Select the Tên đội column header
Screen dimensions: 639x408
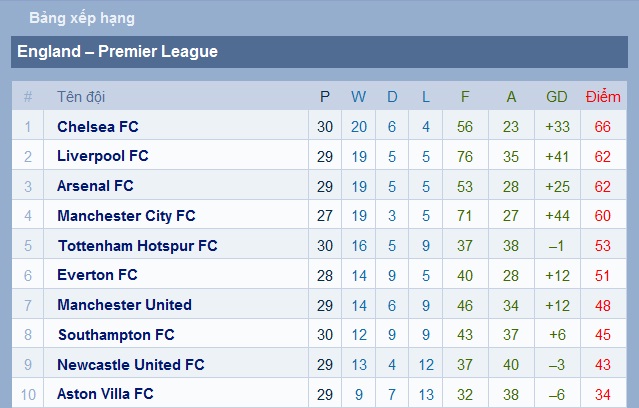tap(81, 97)
